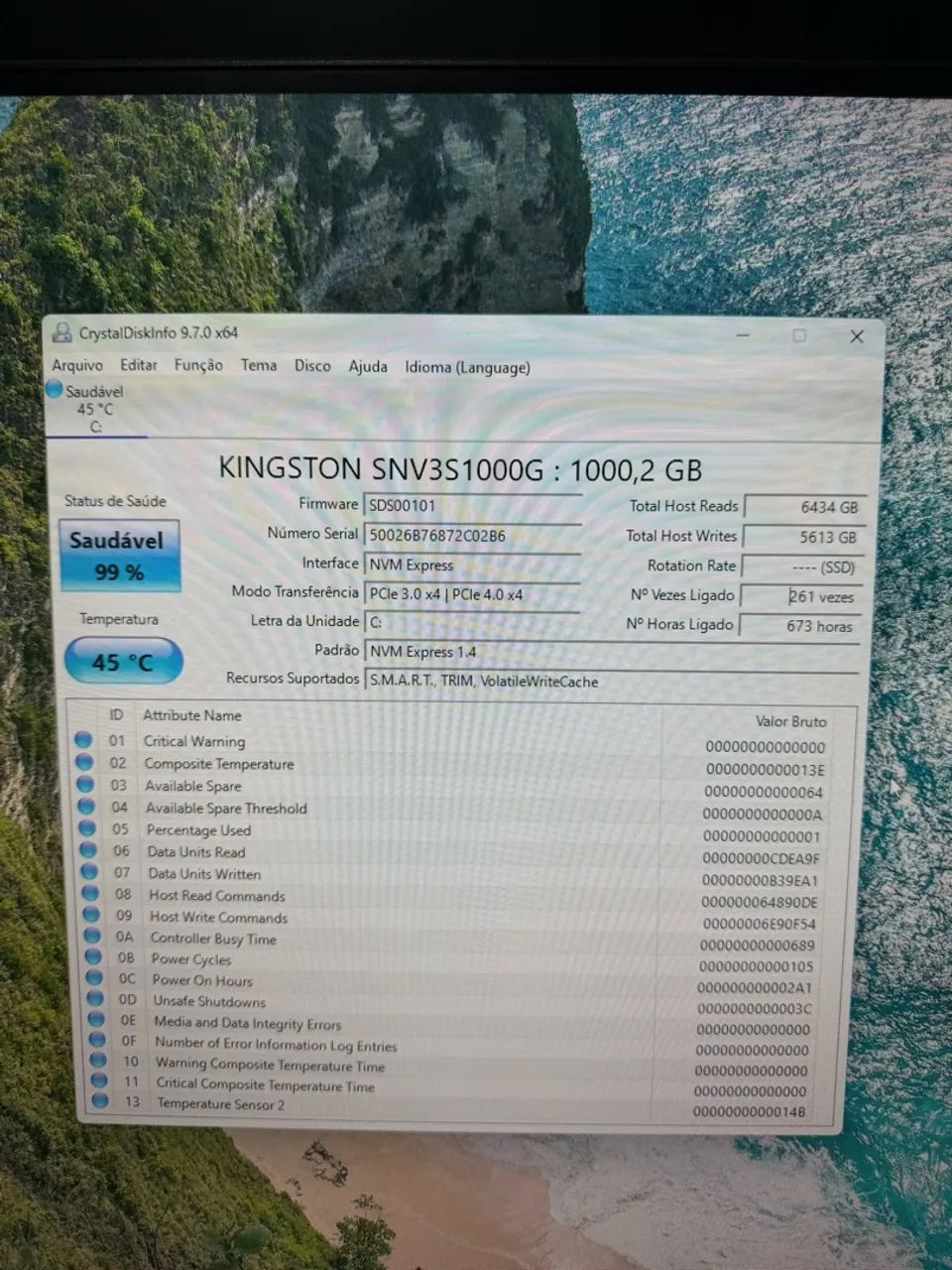Viewport: 952px width, 1270px height.
Task: Open the Tema menu
Action: 259,365
